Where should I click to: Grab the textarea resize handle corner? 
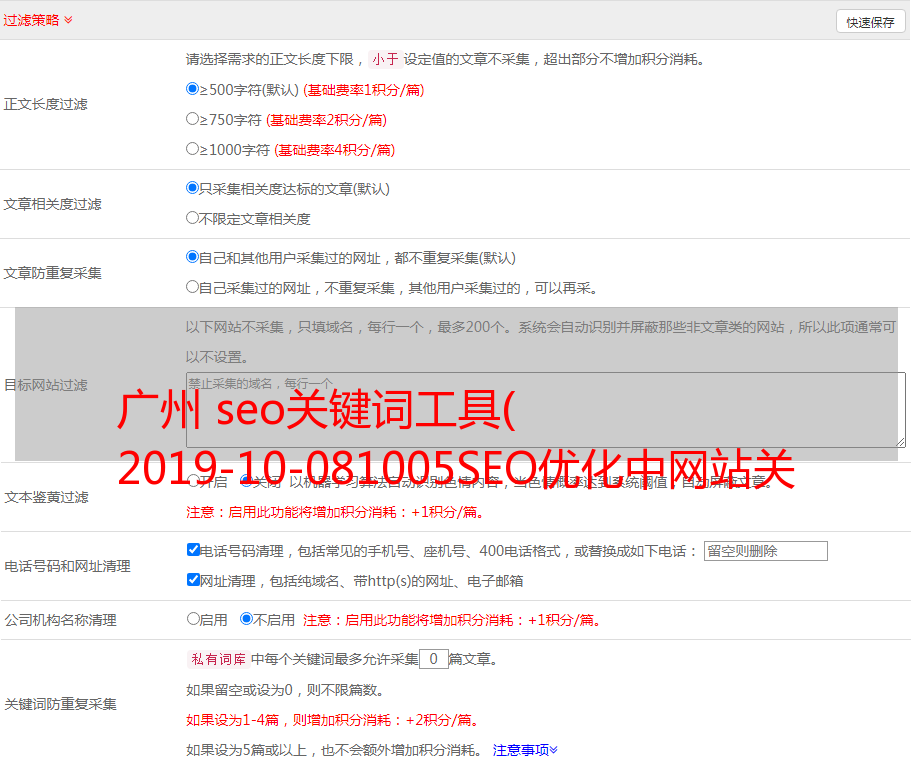(x=900, y=442)
